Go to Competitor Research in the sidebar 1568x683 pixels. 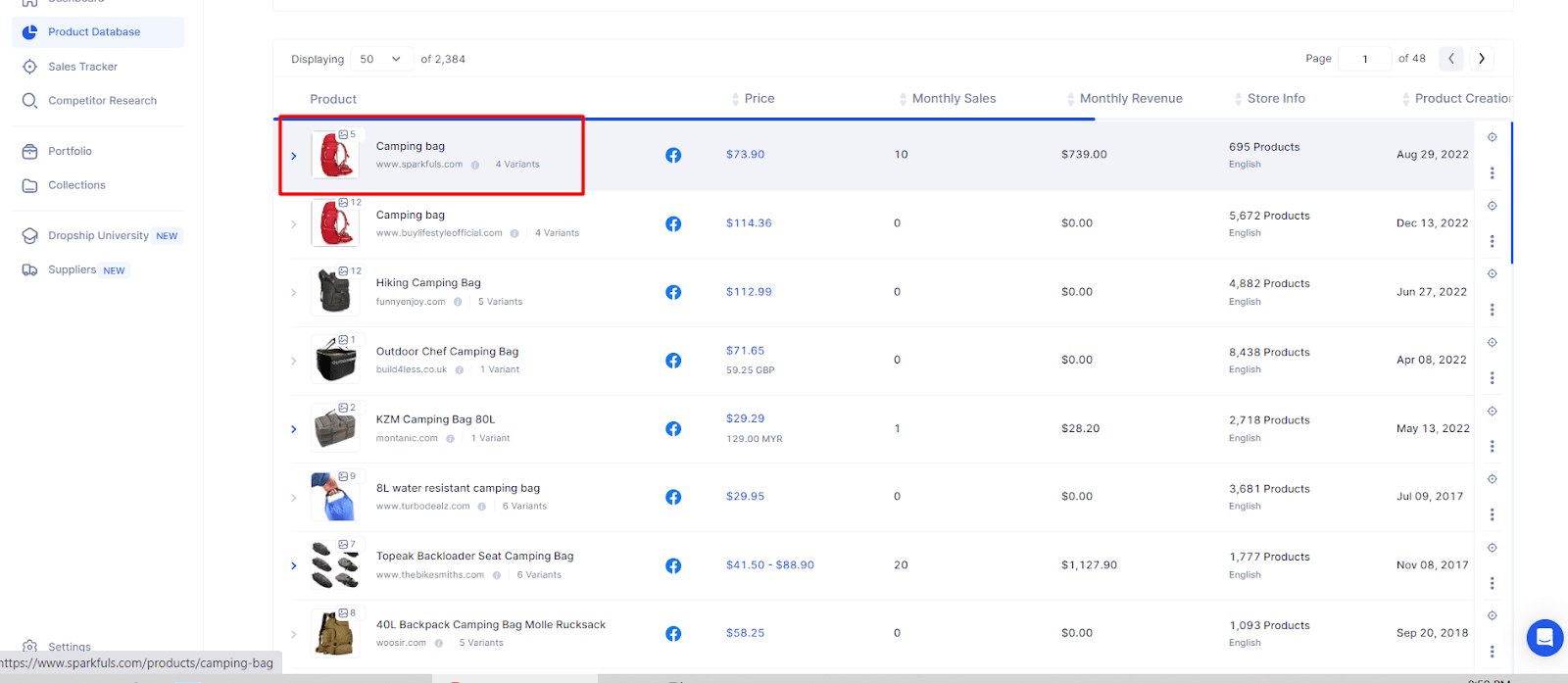point(102,101)
